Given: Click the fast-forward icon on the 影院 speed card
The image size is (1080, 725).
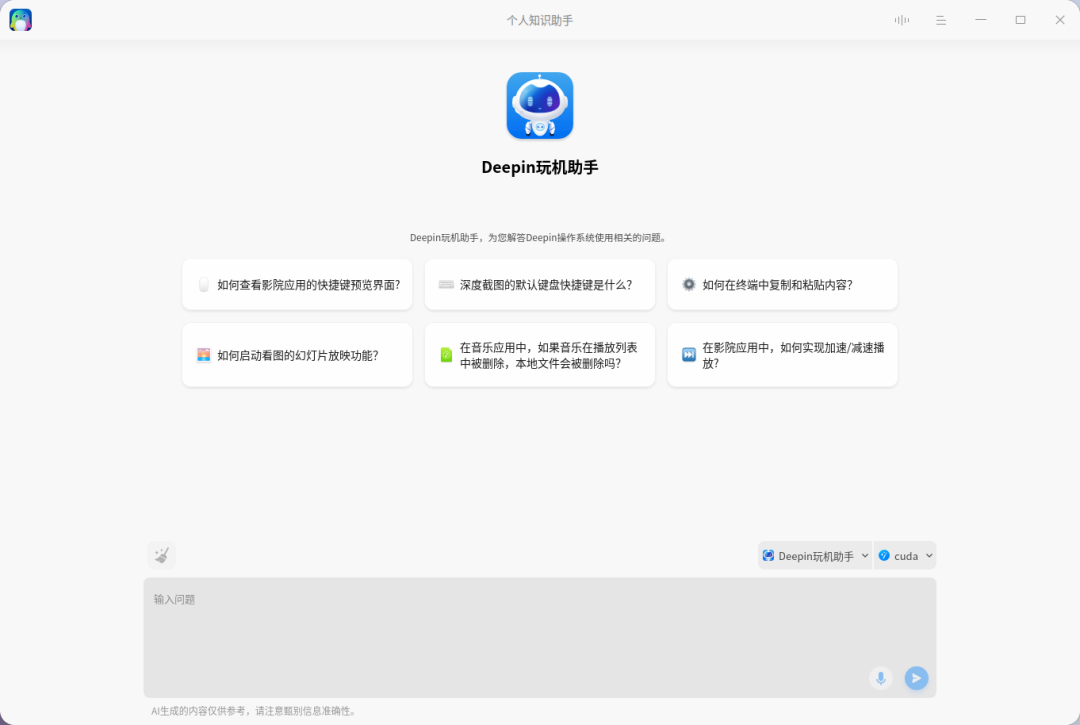Looking at the screenshot, I should (x=689, y=355).
